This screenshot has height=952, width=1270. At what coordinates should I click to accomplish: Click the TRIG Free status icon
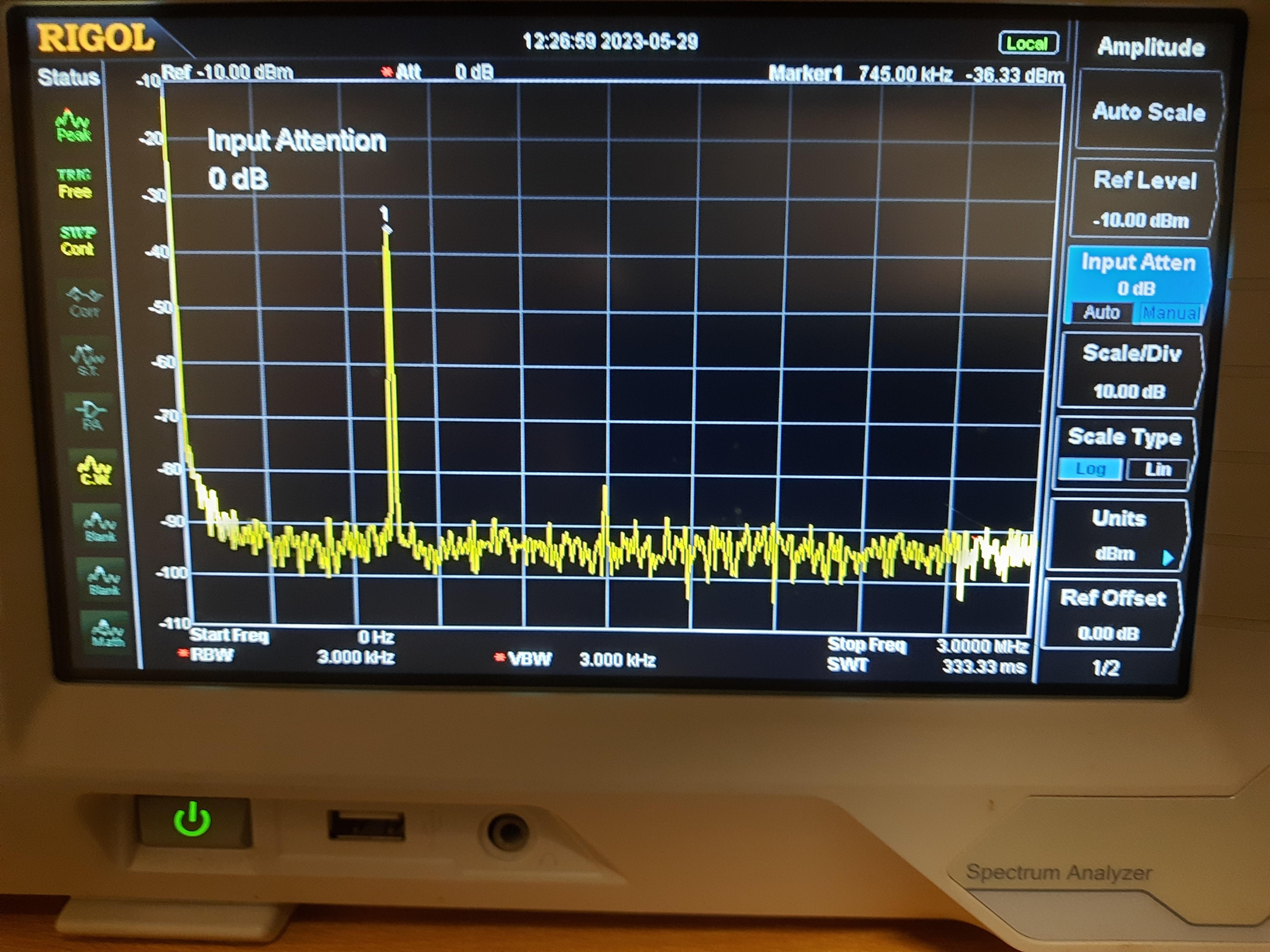[75, 183]
